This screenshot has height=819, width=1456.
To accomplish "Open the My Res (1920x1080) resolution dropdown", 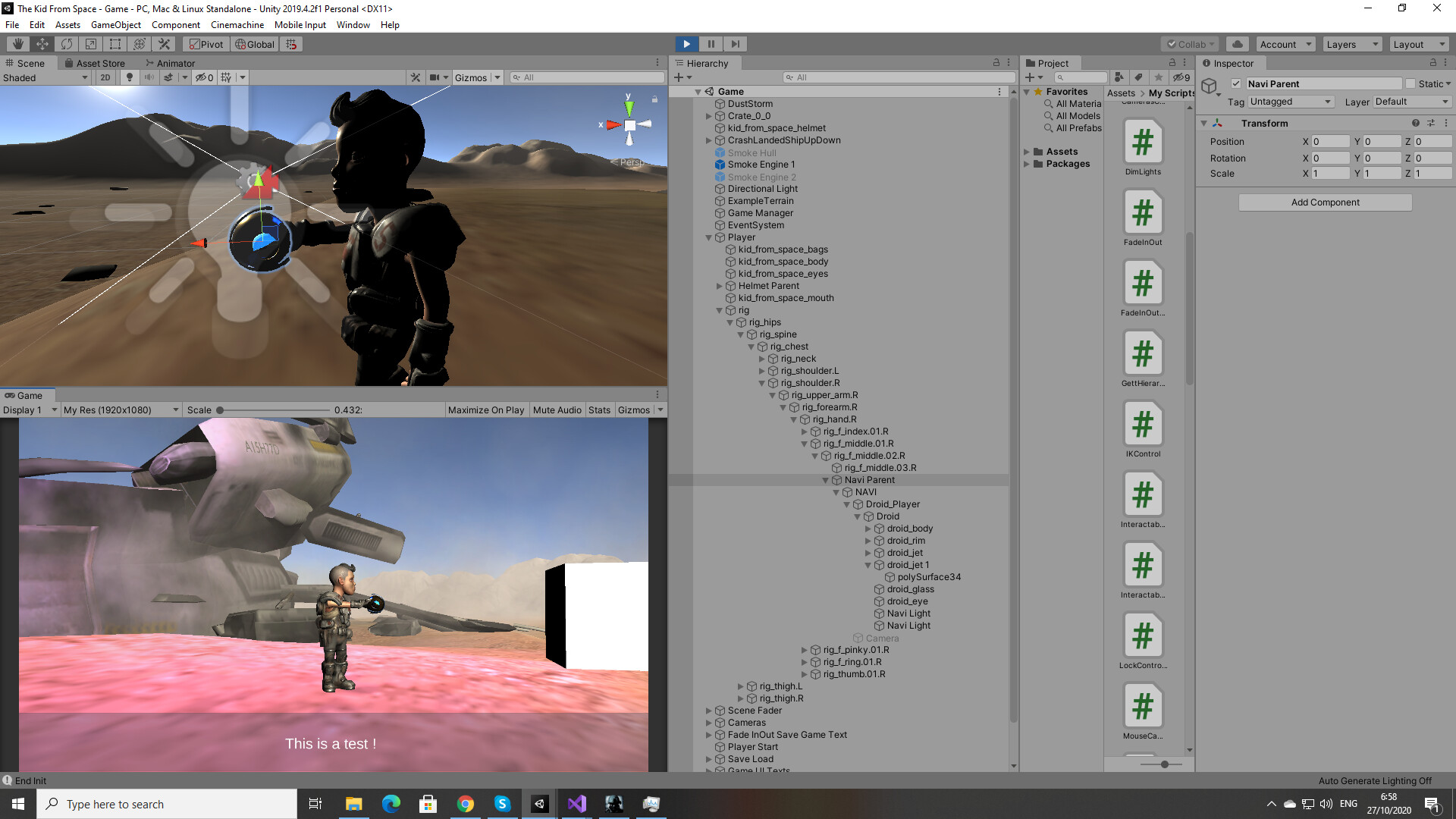I will [121, 410].
